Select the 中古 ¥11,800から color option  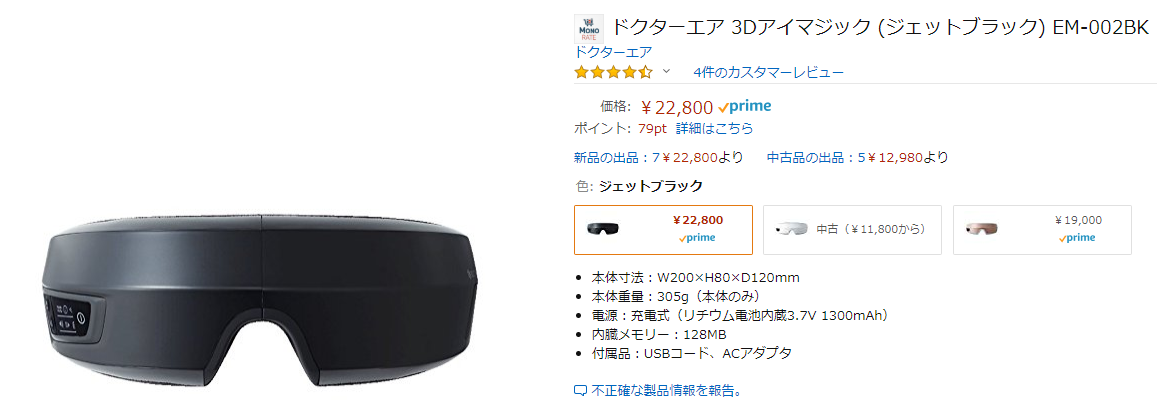point(852,230)
